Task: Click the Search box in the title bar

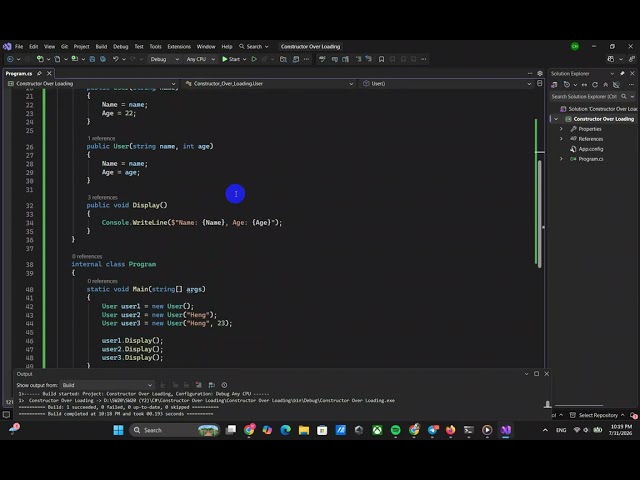Action: pyautogui.click(x=253, y=47)
